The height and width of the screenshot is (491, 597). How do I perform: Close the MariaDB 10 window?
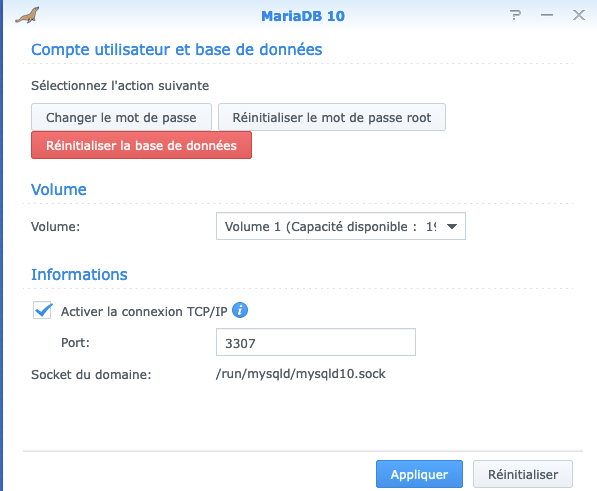point(579,15)
